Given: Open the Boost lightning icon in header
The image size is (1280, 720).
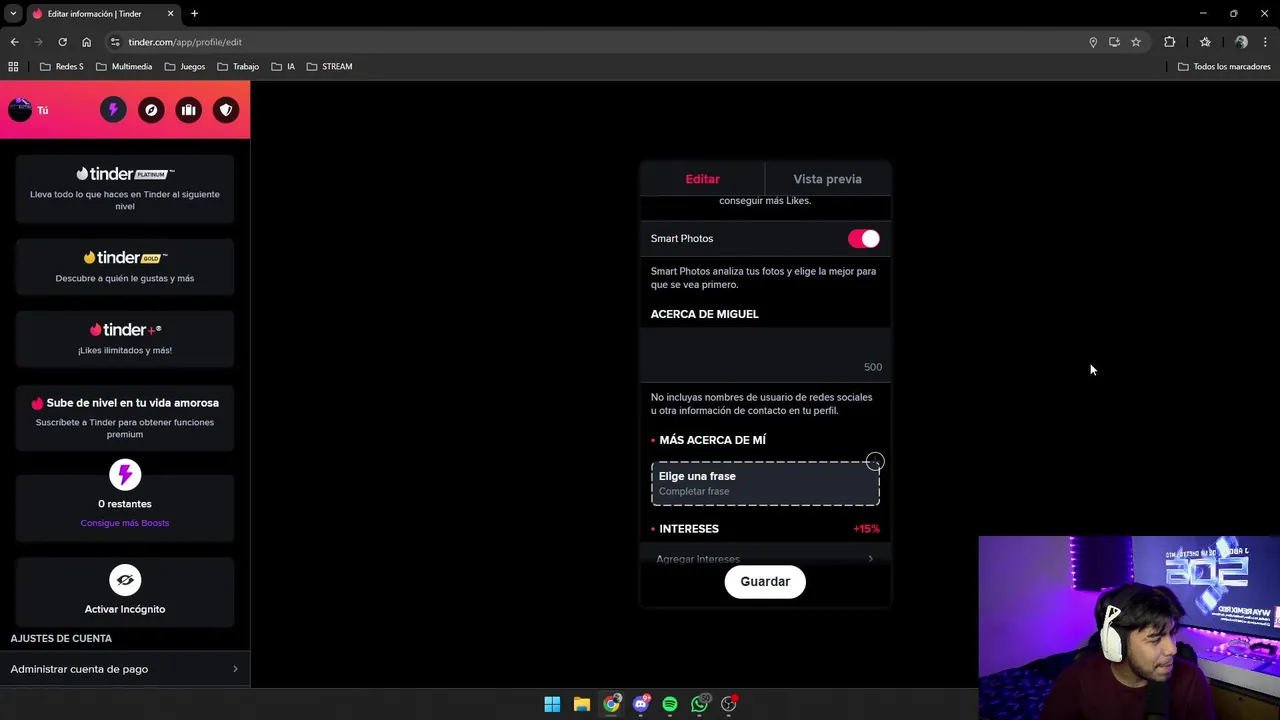Looking at the screenshot, I should 113,110.
